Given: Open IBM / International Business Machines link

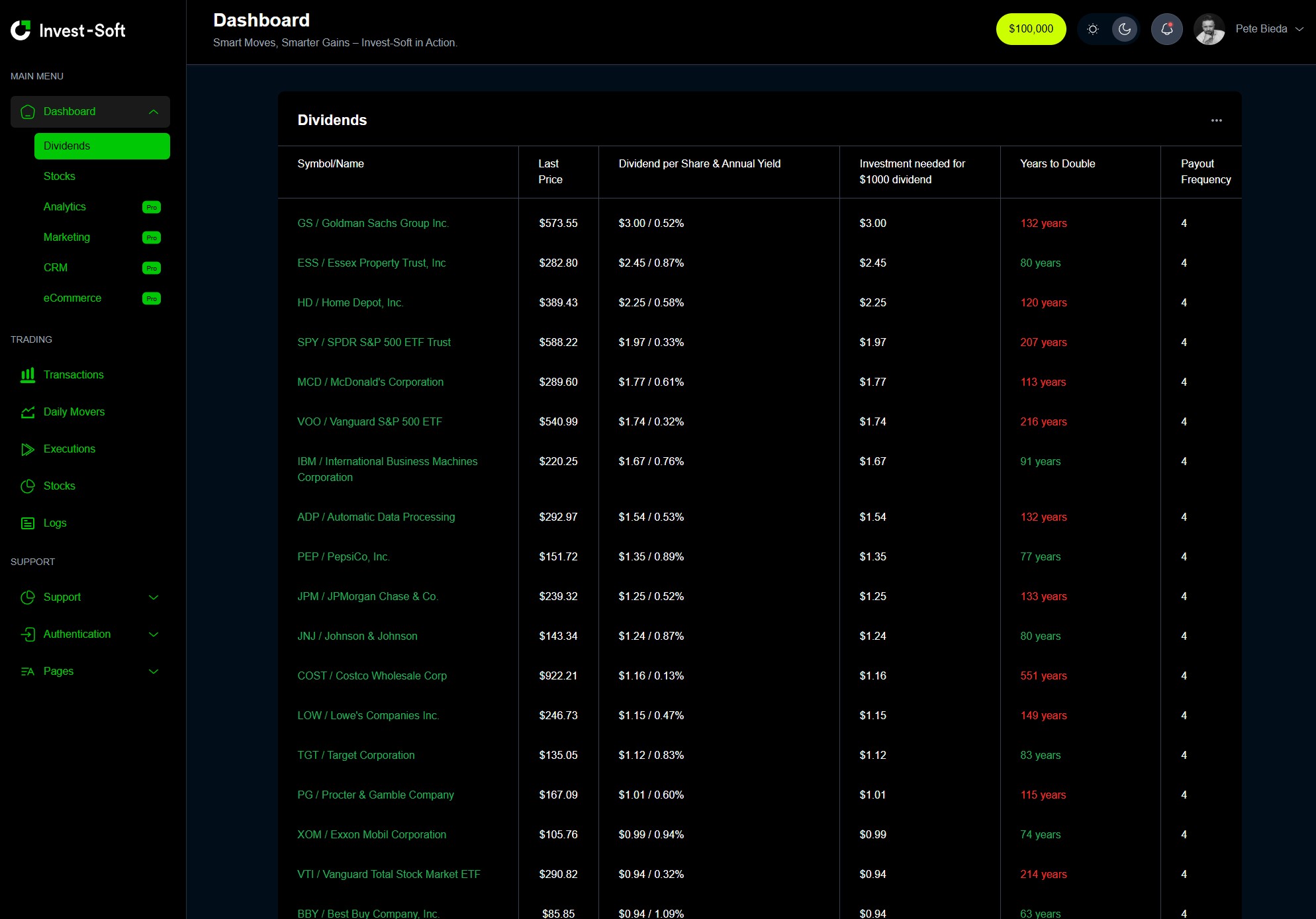Looking at the screenshot, I should pos(387,470).
